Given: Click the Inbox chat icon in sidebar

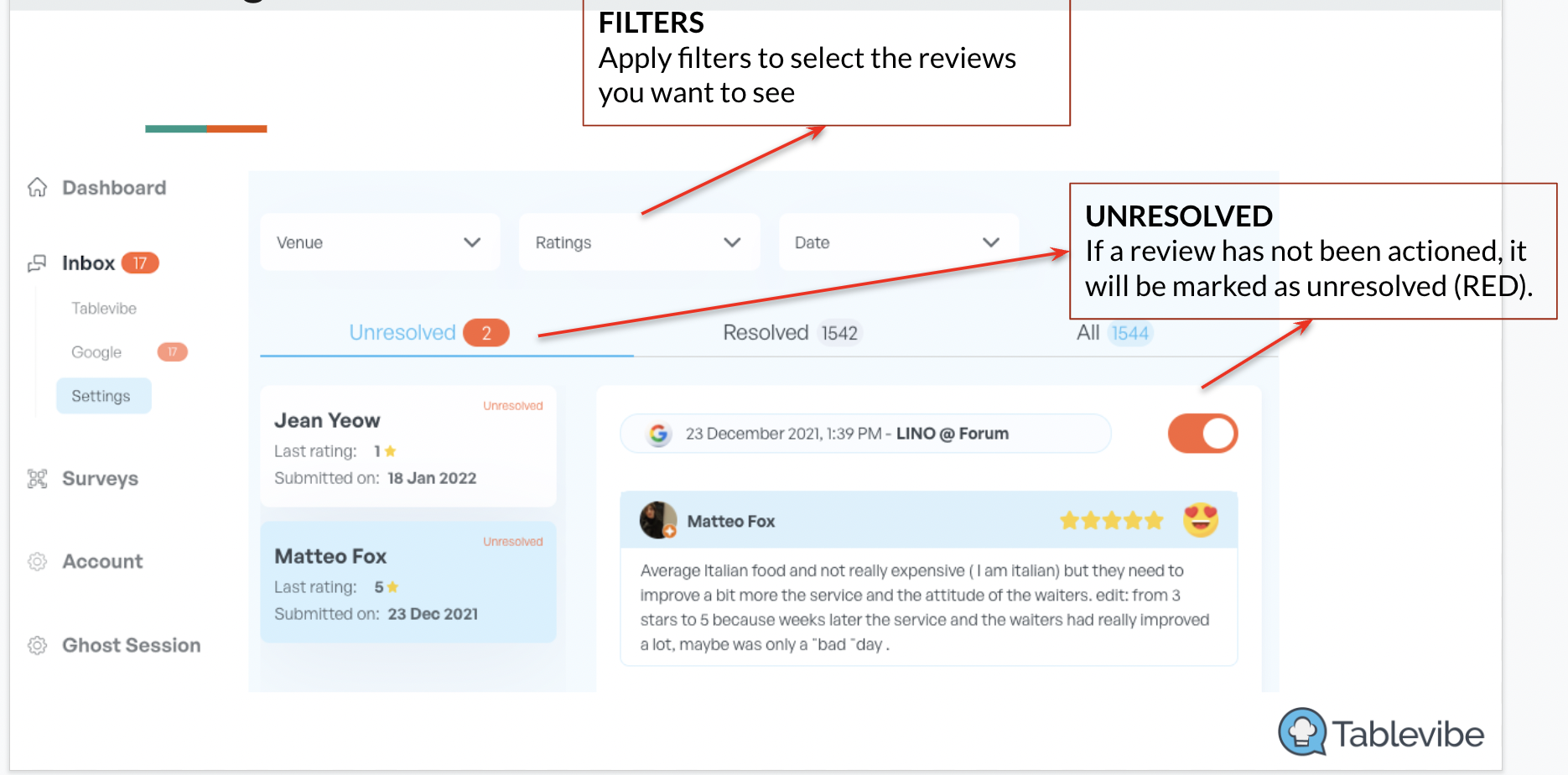Looking at the screenshot, I should (37, 263).
